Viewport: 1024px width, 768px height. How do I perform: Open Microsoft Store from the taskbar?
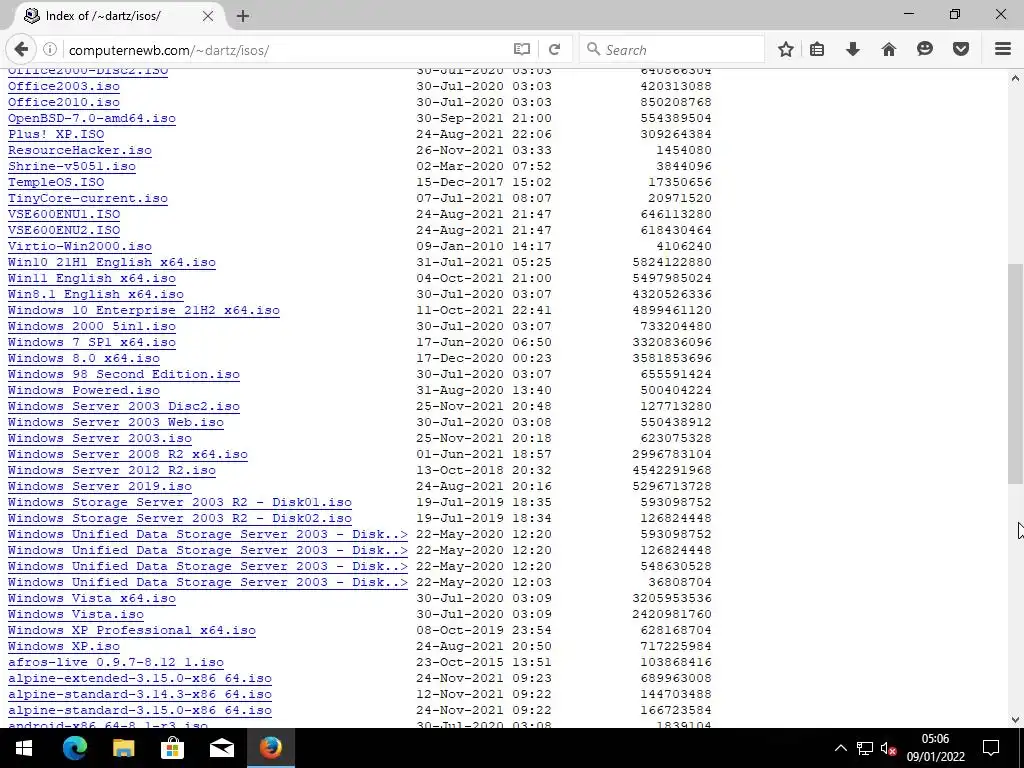[172, 748]
